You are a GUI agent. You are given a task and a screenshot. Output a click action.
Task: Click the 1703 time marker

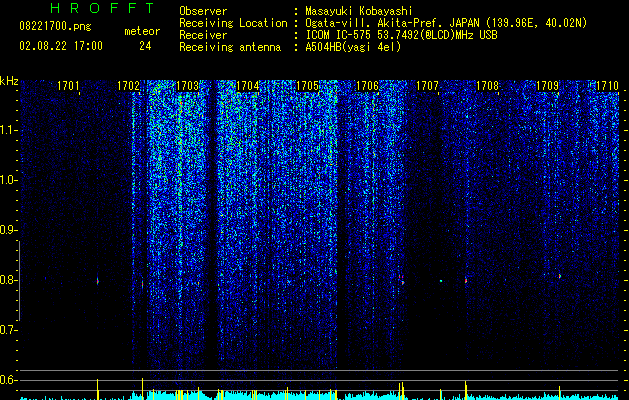187,86
